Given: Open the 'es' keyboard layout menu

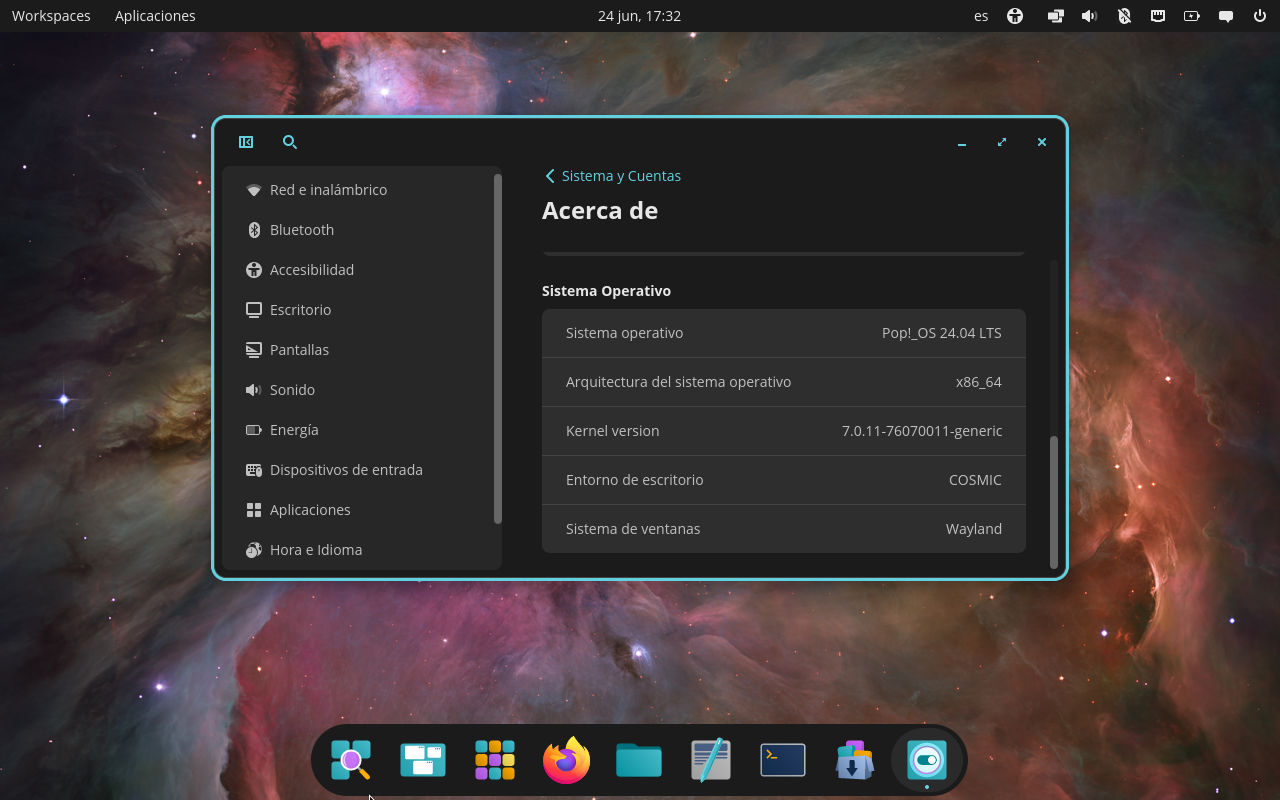Looking at the screenshot, I should [x=981, y=16].
